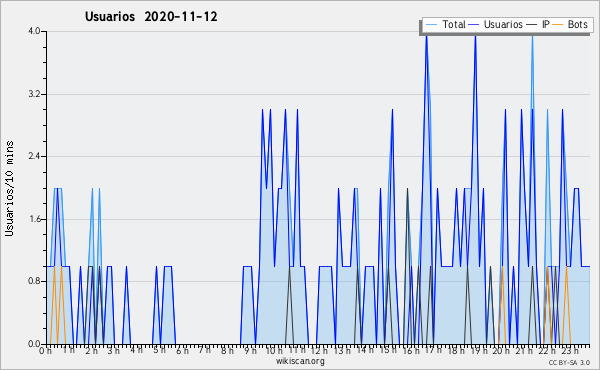This screenshot has width=600, height=370.
Task: Click the '15 h' x-axis label
Action: click(388, 350)
